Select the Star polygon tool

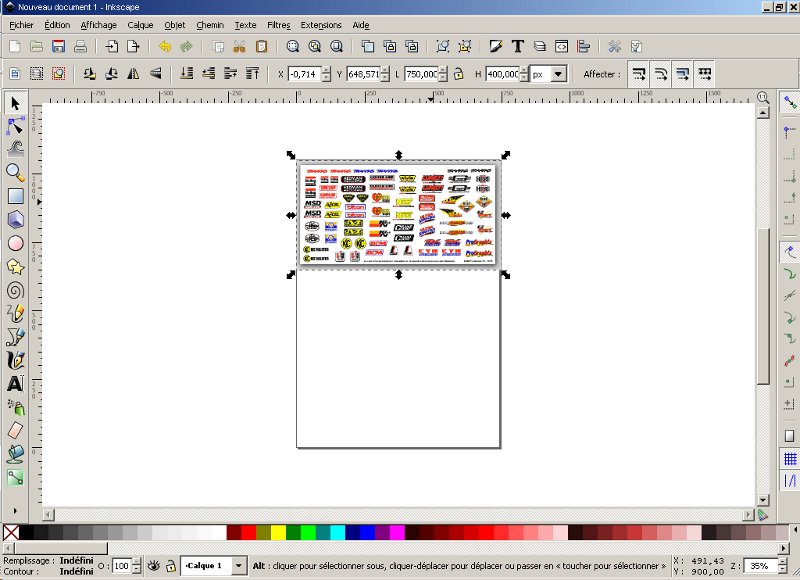(15, 267)
